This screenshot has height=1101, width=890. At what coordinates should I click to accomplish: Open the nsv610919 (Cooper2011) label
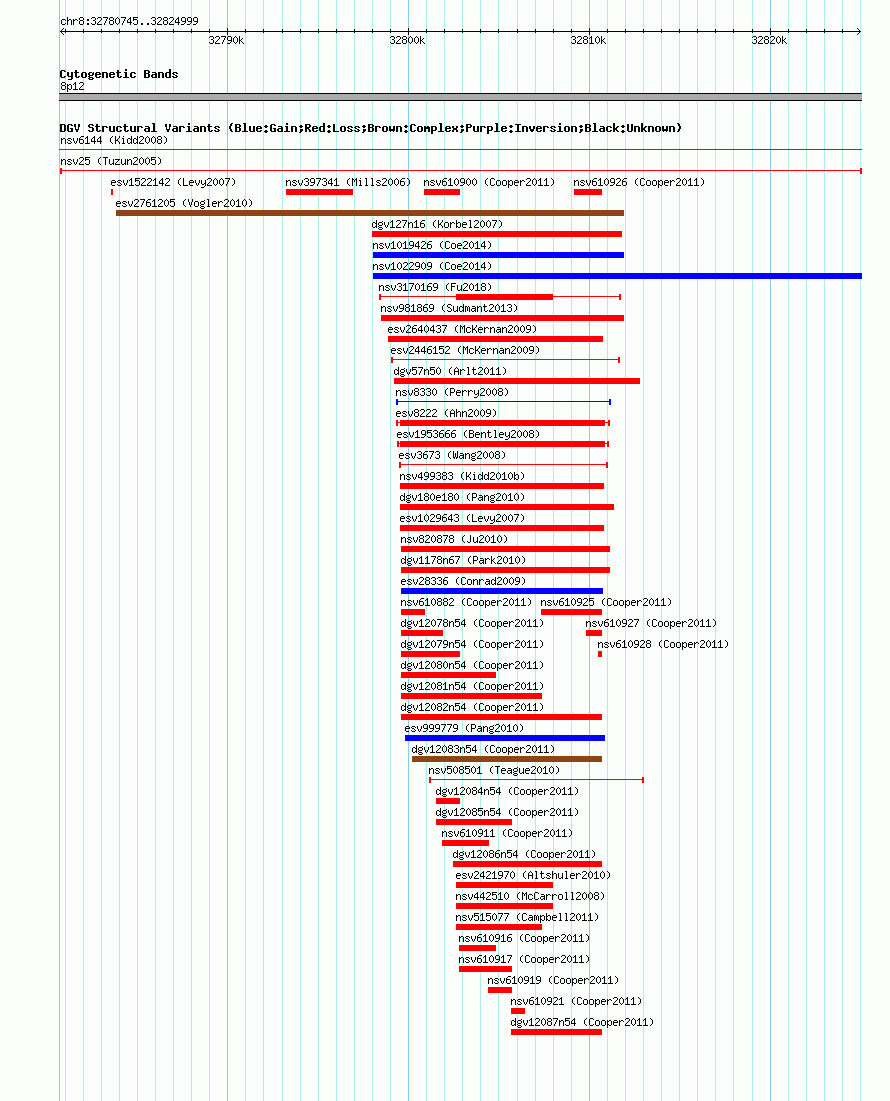[x=553, y=983]
